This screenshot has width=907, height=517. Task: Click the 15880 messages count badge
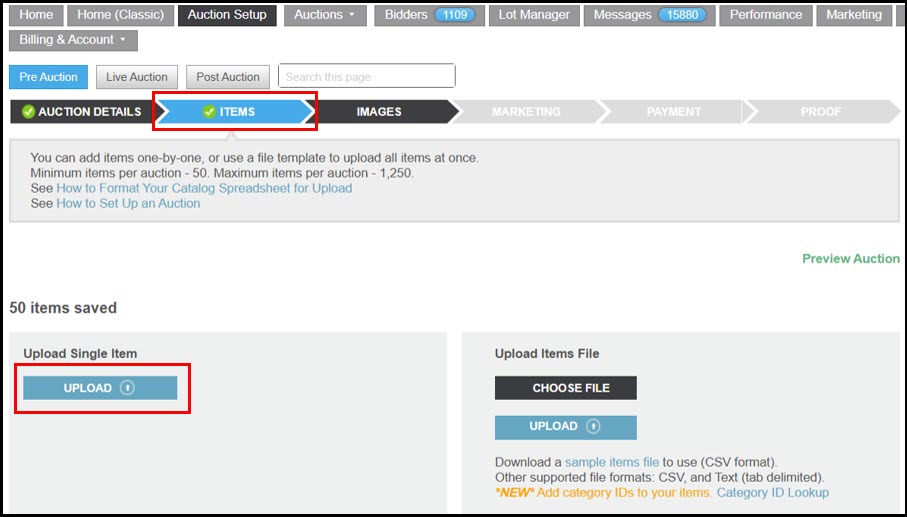(683, 15)
